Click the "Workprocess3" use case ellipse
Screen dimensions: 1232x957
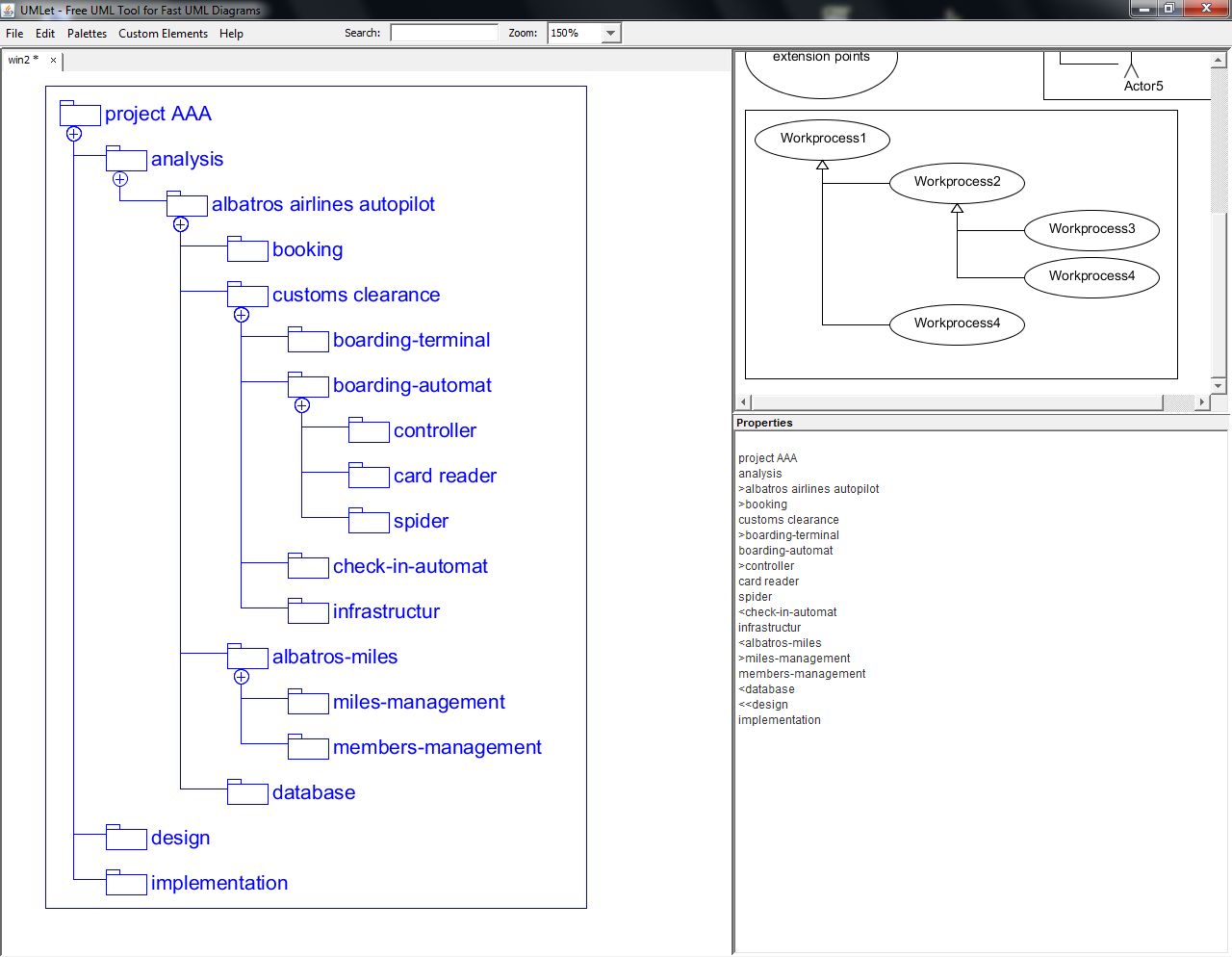[1091, 230]
